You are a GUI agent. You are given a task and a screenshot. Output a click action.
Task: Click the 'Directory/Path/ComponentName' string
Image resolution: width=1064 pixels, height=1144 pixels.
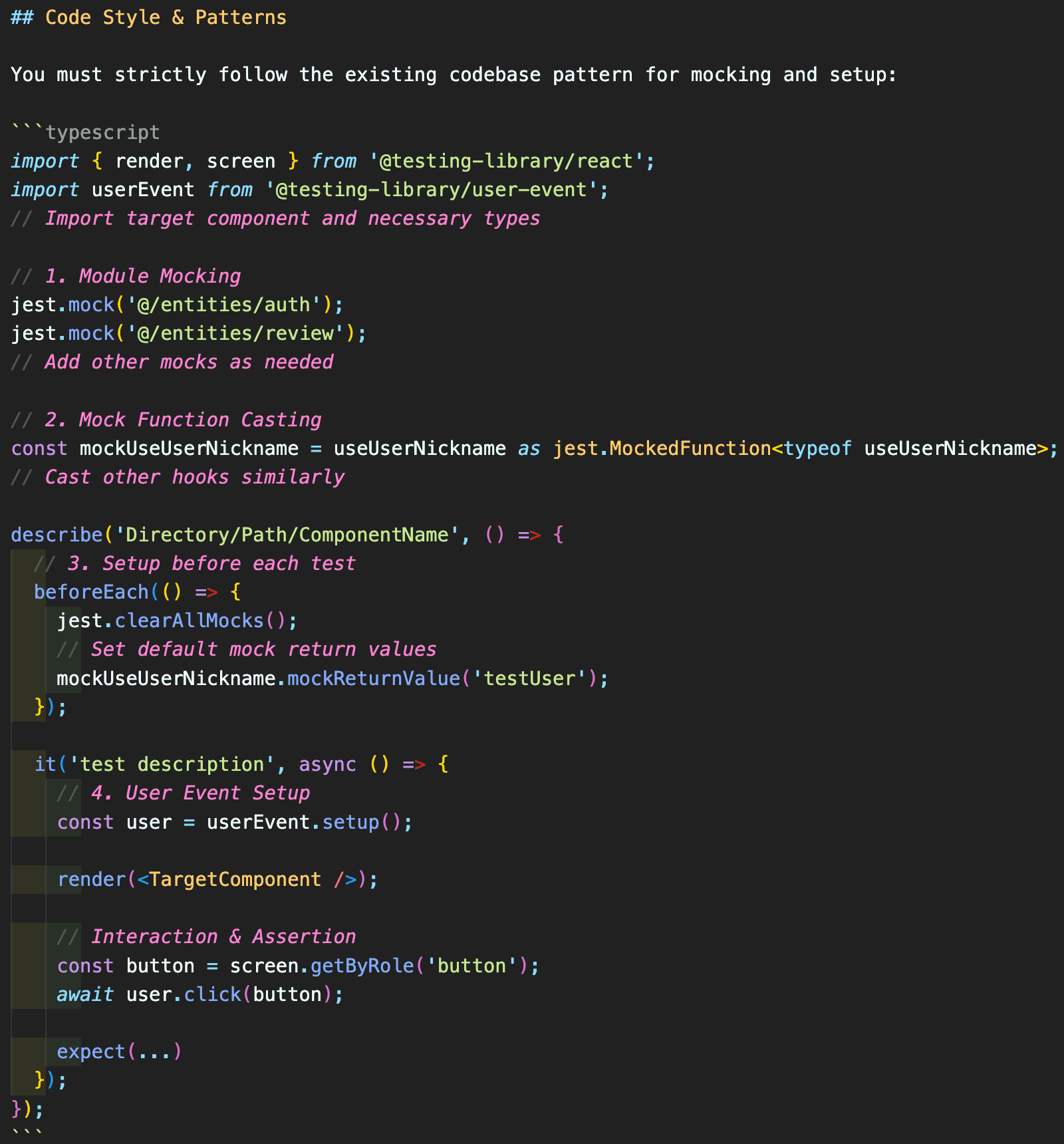point(287,535)
